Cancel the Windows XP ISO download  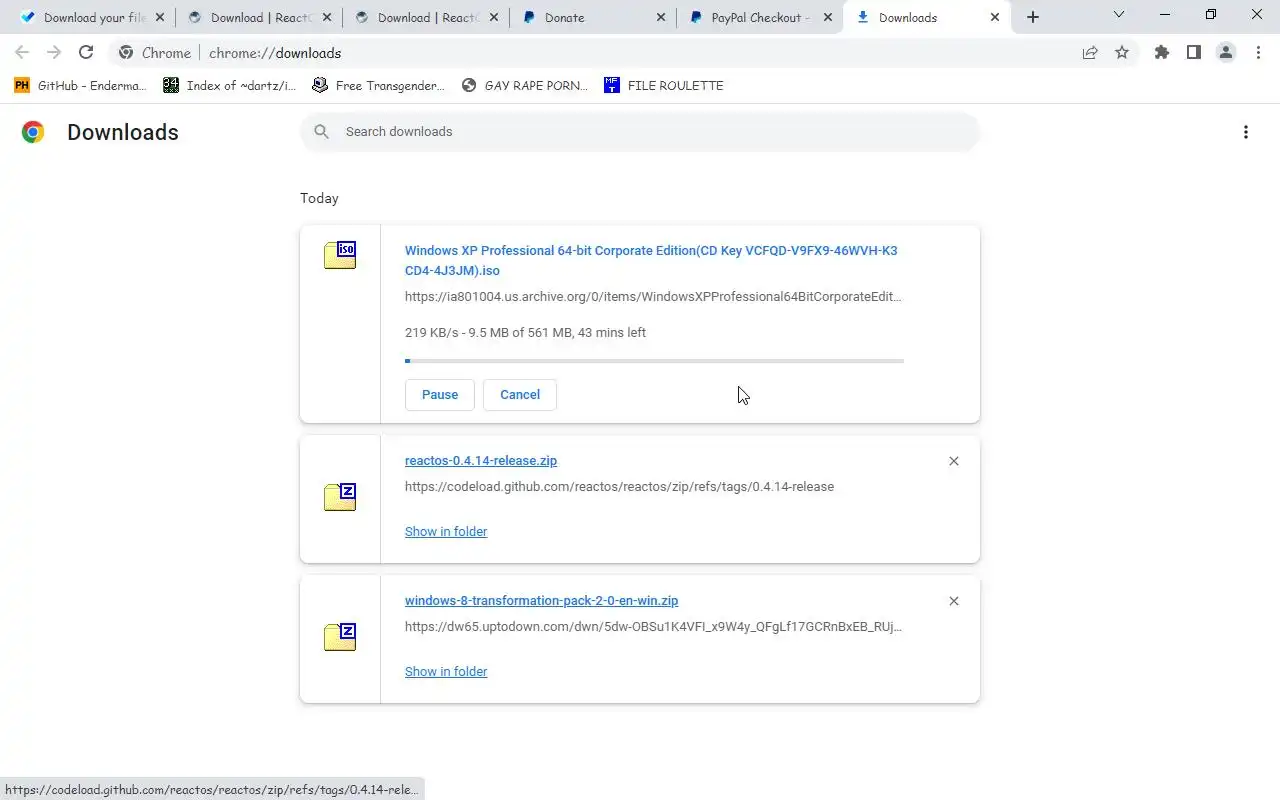(x=520, y=395)
